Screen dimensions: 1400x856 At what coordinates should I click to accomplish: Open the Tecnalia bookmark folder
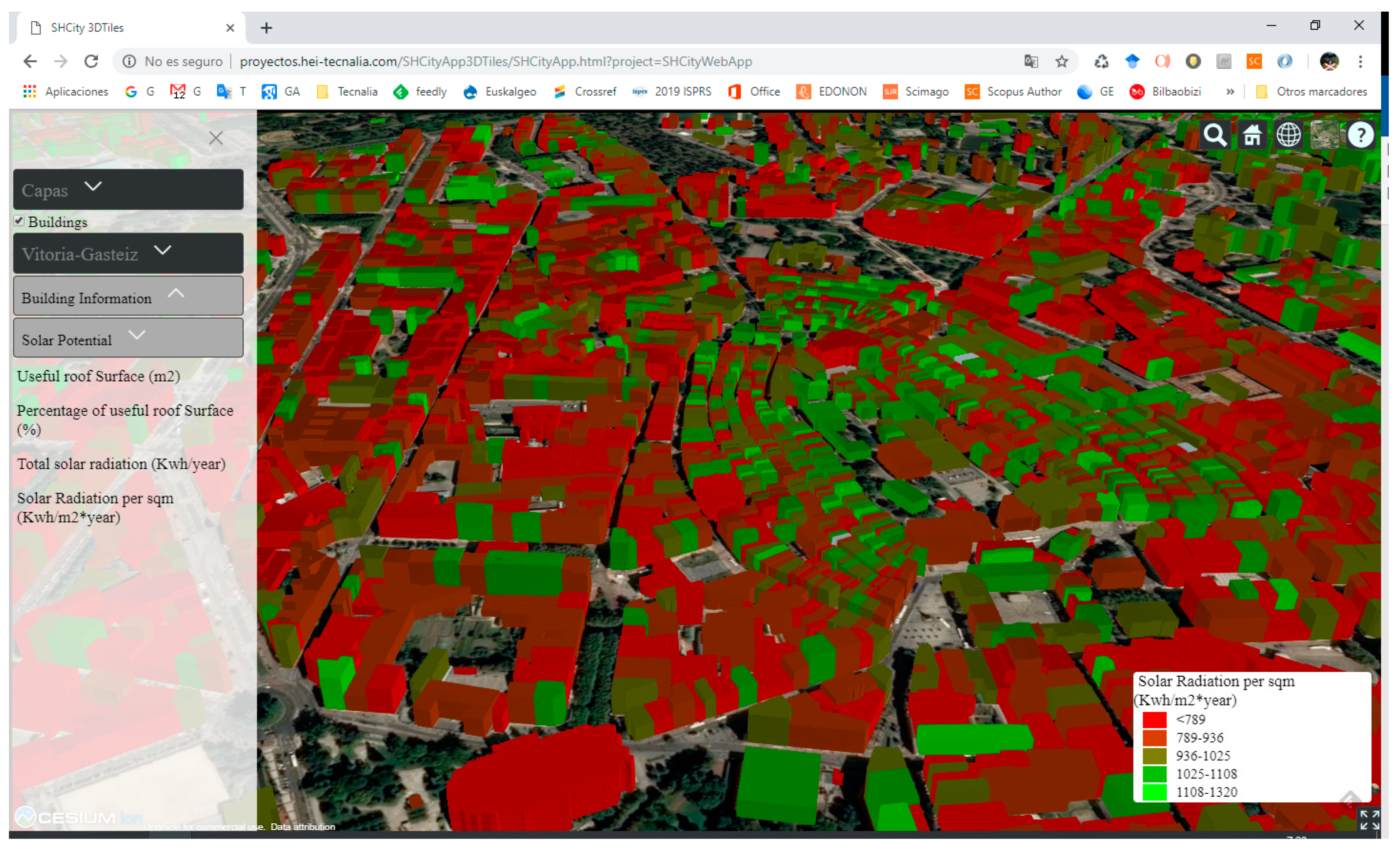coord(347,92)
